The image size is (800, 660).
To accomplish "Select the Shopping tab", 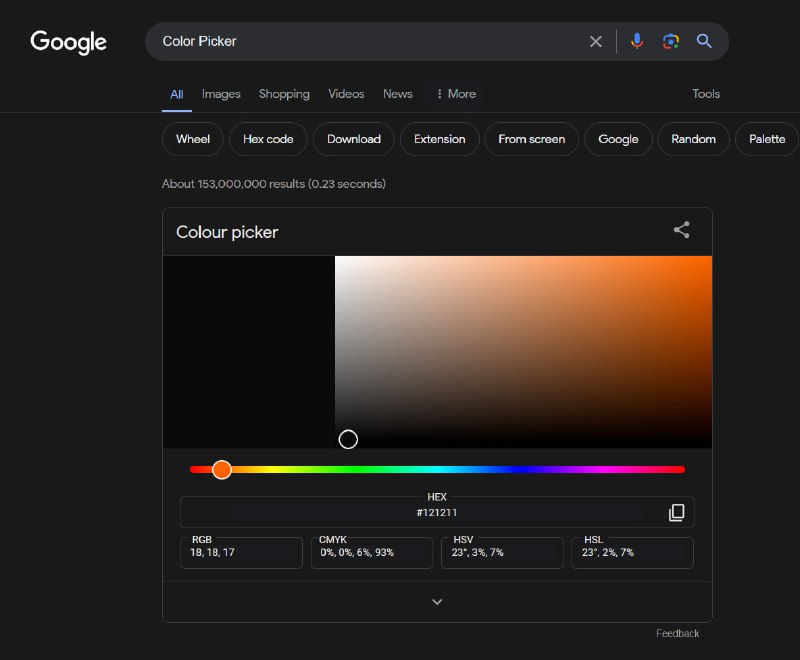I will pos(284,94).
